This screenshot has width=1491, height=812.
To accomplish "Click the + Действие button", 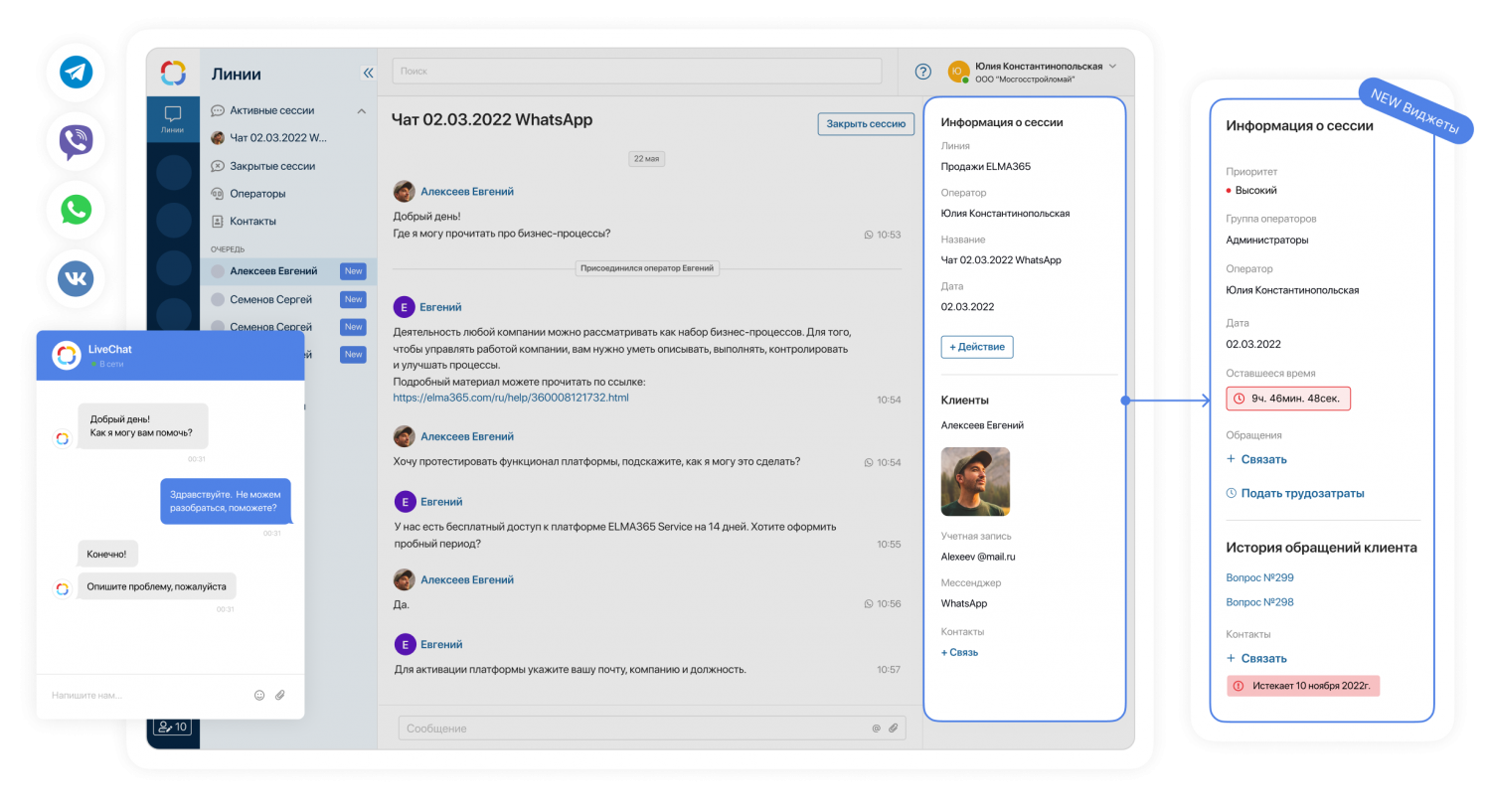I will point(976,347).
